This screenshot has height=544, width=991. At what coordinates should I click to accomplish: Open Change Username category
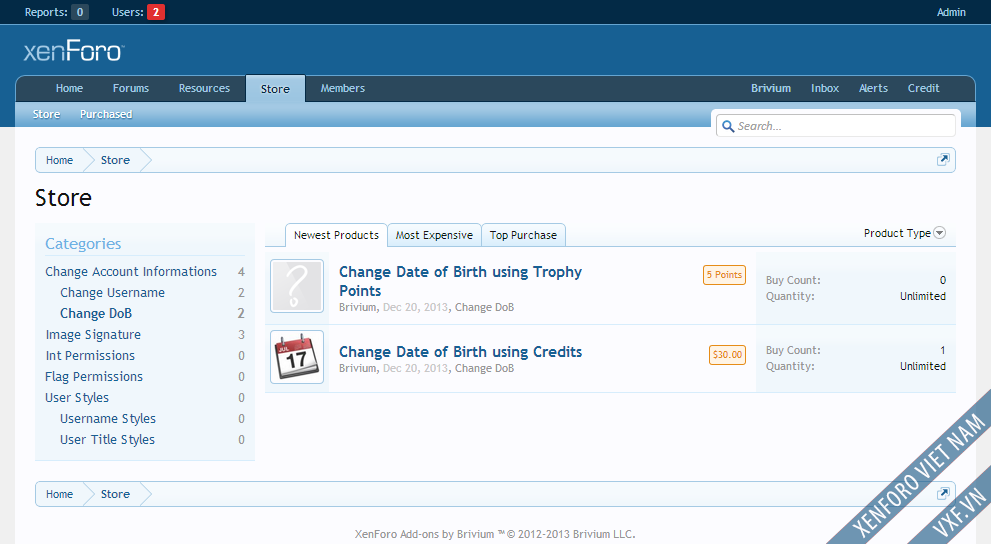click(112, 293)
